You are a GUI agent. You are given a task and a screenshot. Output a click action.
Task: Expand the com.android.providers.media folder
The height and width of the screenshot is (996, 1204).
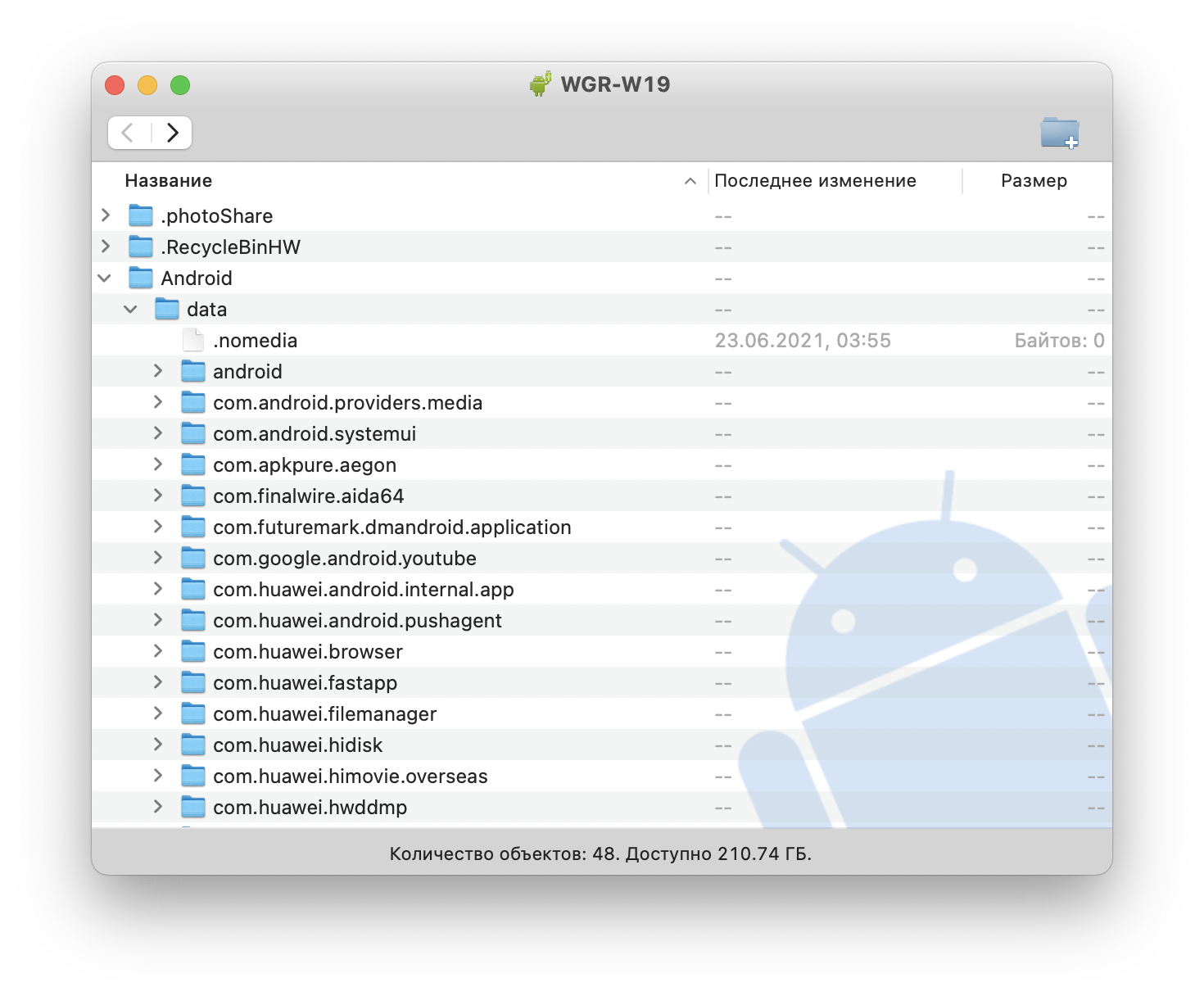tap(158, 402)
